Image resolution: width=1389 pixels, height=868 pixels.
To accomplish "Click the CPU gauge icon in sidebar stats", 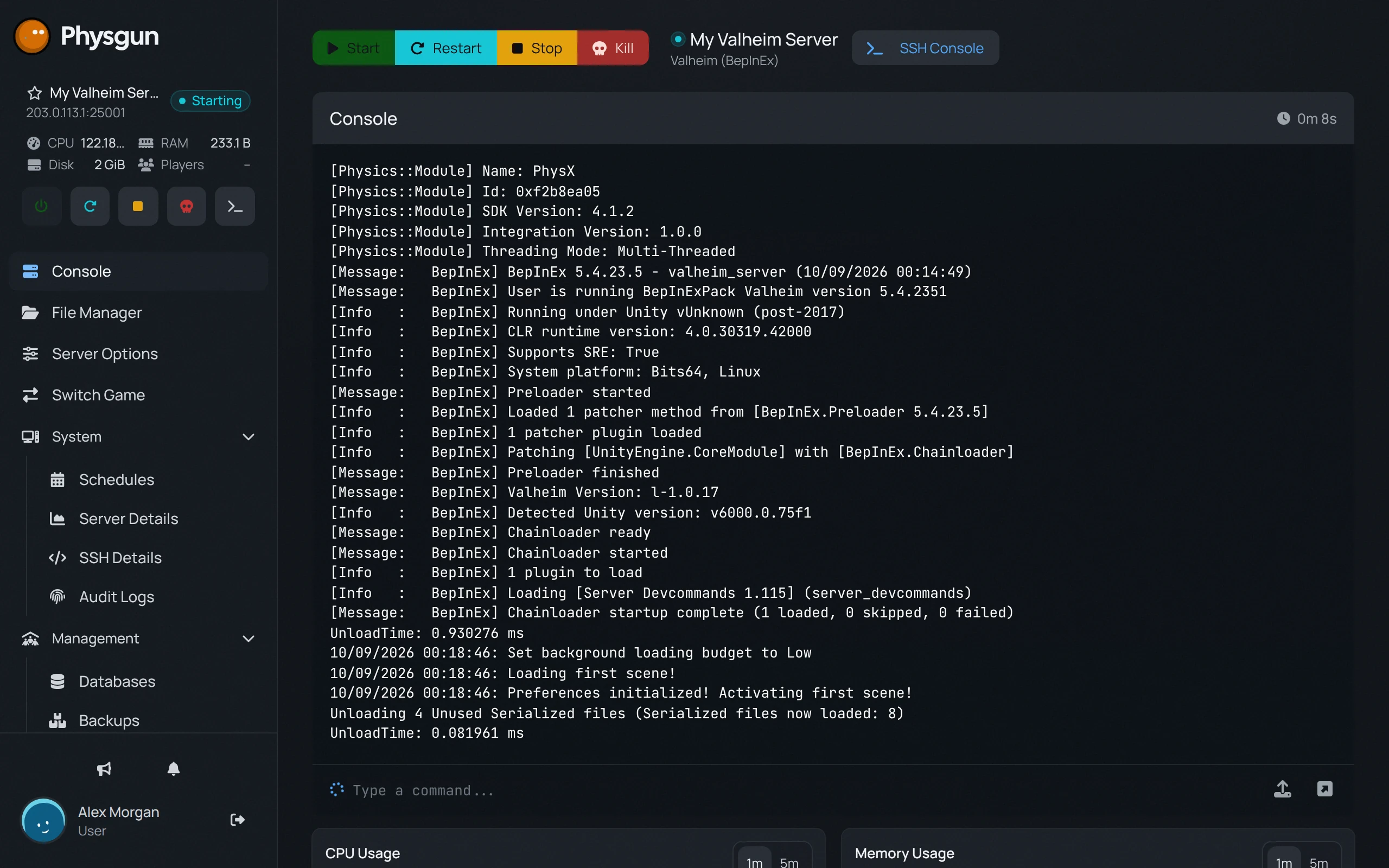I will coord(34,143).
